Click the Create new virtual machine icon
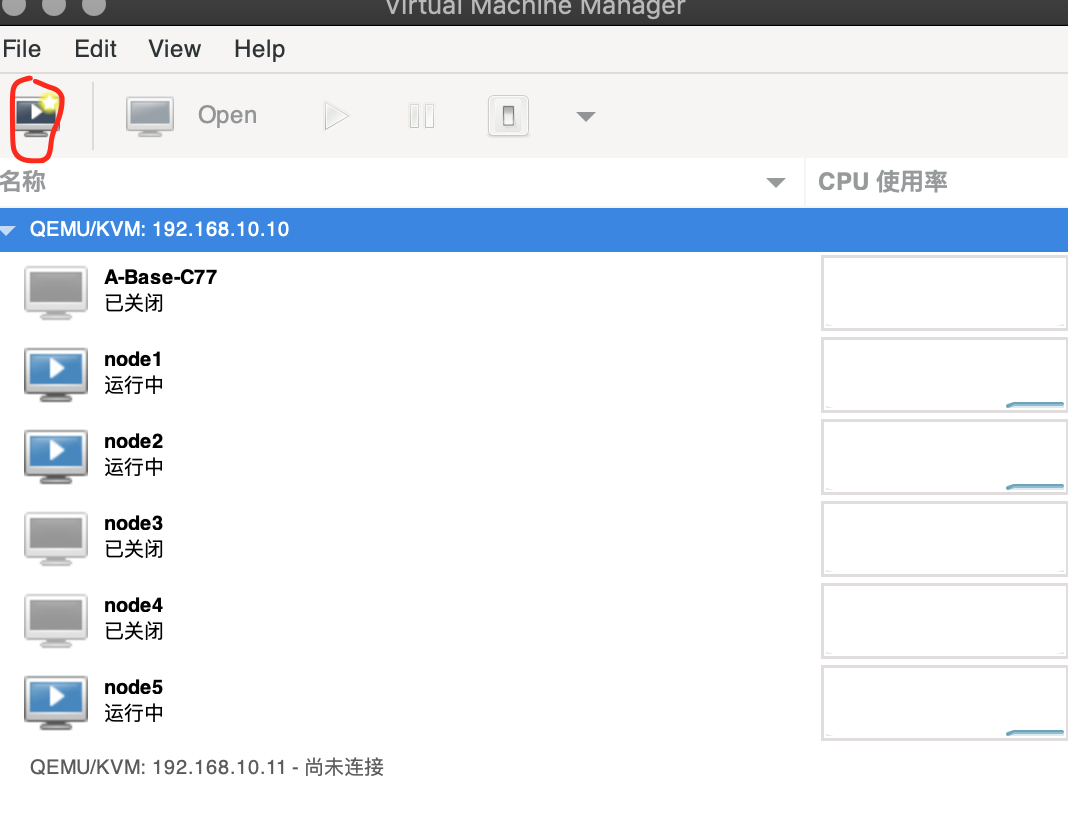This screenshot has width=1068, height=828. pyautogui.click(x=38, y=116)
